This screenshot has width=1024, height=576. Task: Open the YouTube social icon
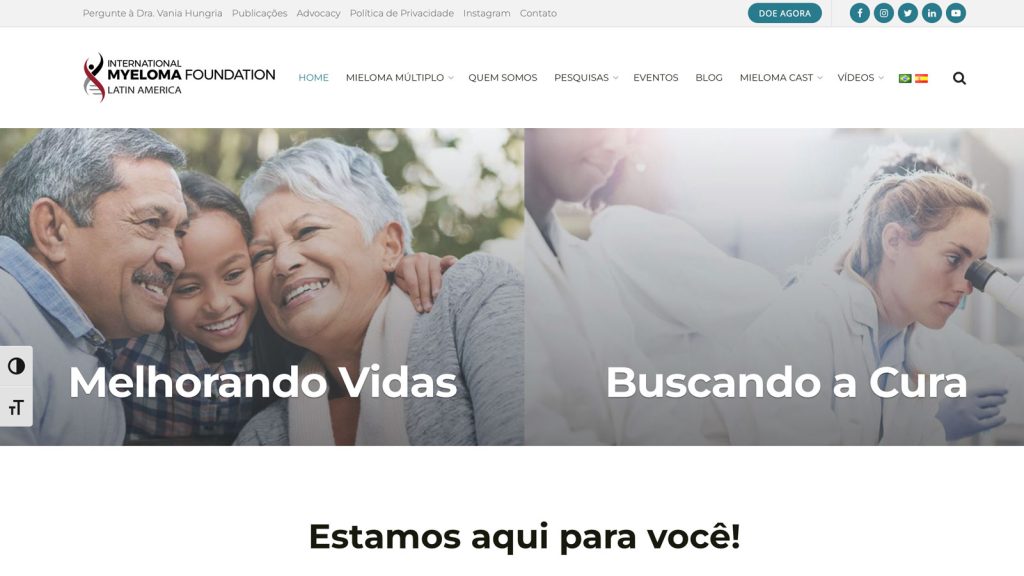point(955,13)
